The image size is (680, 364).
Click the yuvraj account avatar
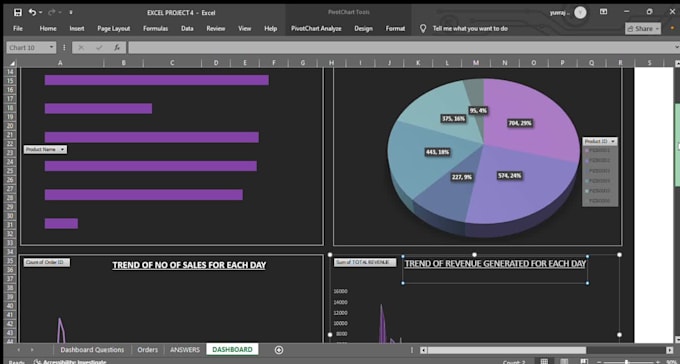click(580, 12)
